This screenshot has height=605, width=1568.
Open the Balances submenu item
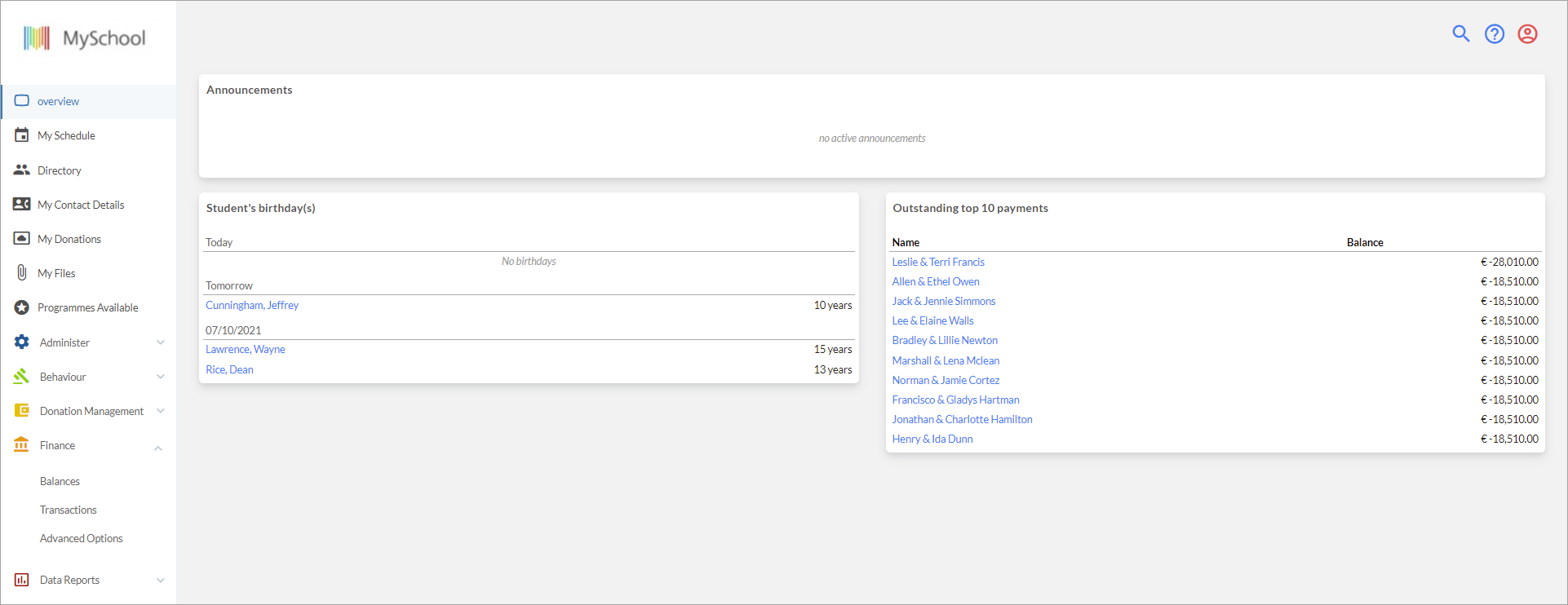pos(60,481)
